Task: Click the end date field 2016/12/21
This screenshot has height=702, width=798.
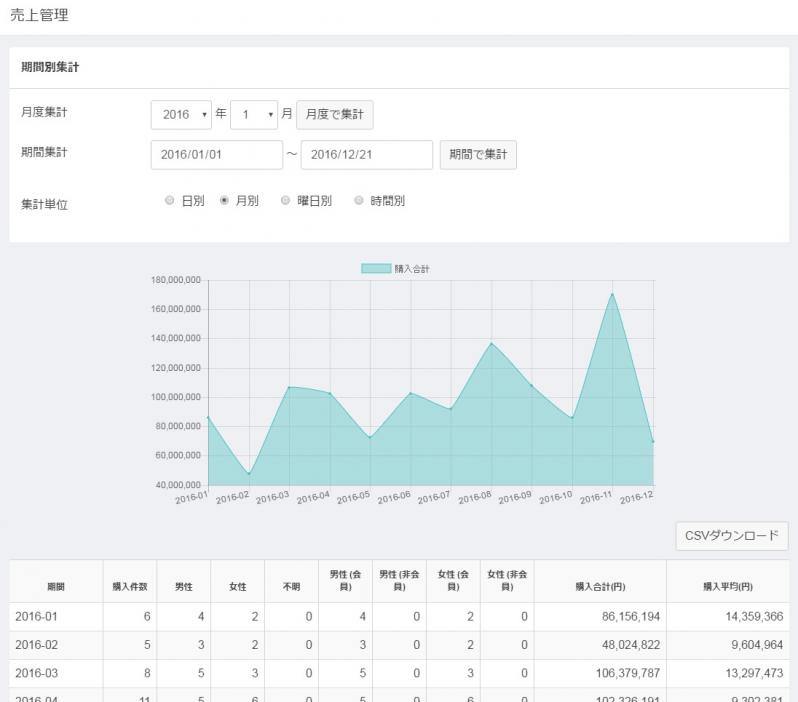Action: [x=366, y=155]
